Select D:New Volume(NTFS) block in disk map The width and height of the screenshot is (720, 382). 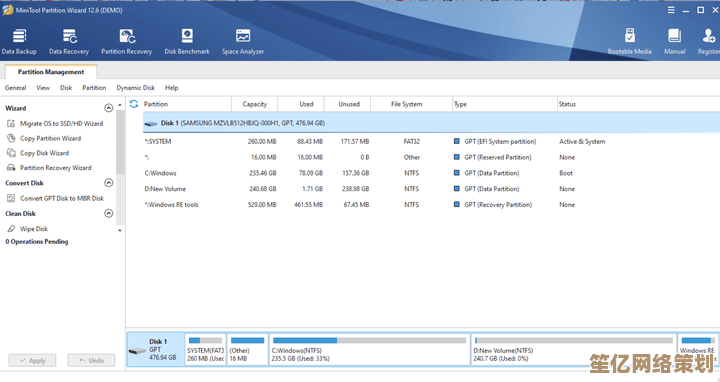tap(574, 349)
